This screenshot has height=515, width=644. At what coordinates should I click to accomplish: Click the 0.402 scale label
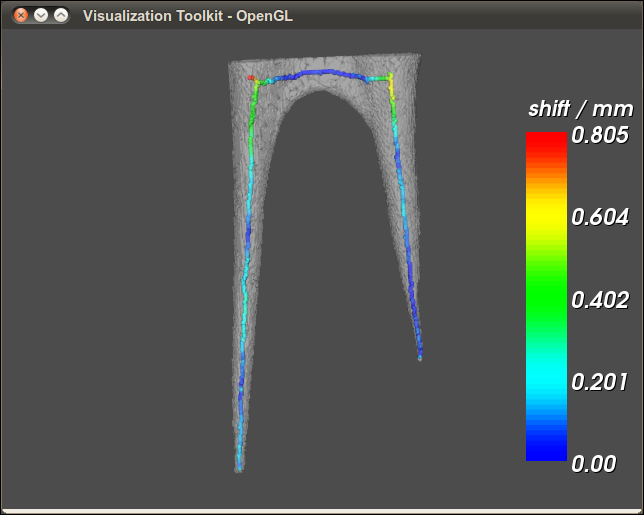599,299
